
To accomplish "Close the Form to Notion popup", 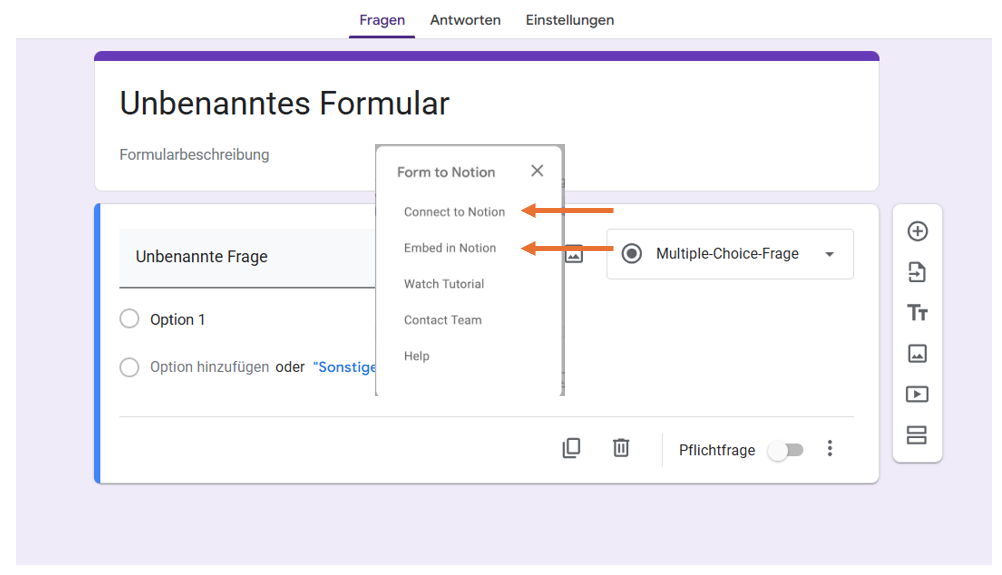I will pyautogui.click(x=537, y=171).
